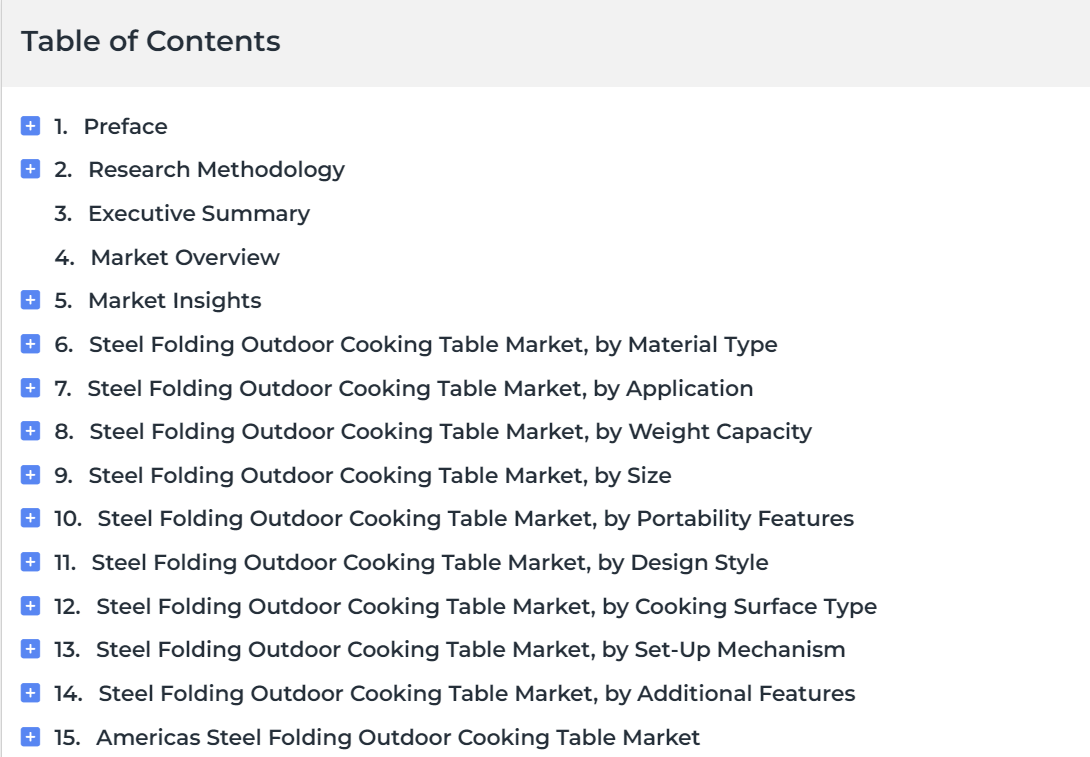The height and width of the screenshot is (757, 1090).
Task: Click the Table of Contents heading
Action: tap(151, 41)
